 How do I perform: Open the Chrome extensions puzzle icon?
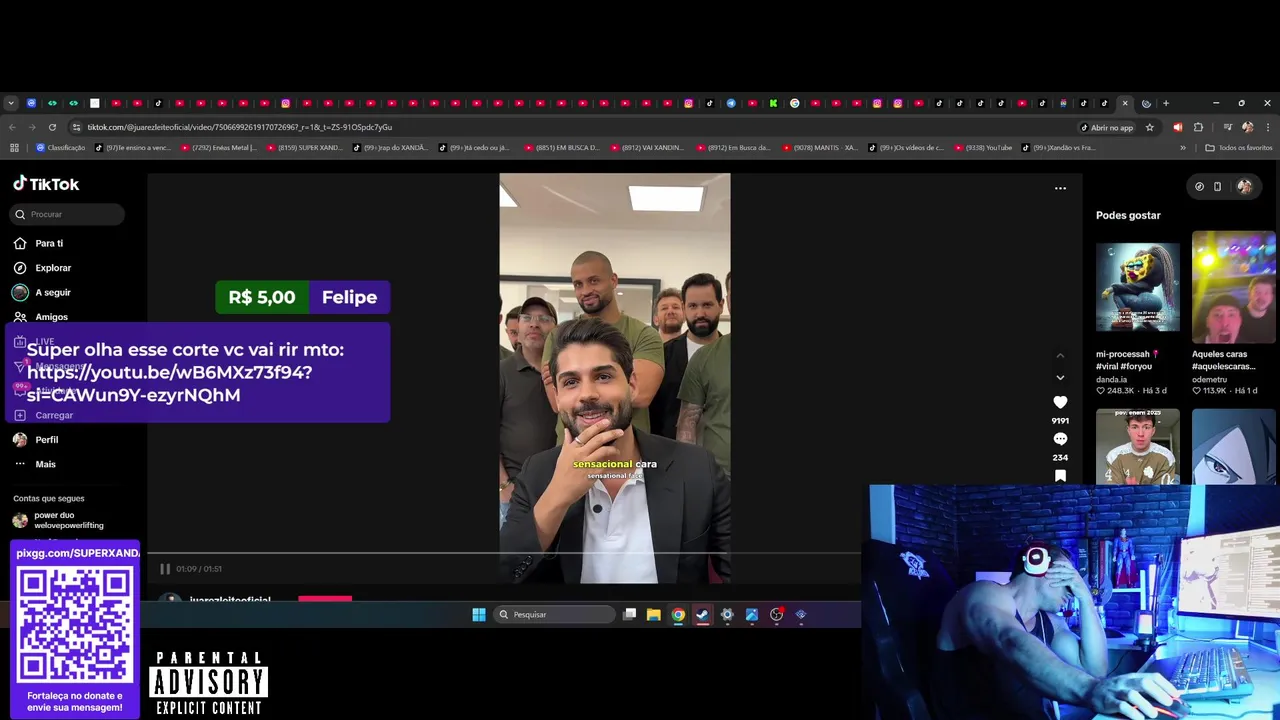click(x=1198, y=127)
